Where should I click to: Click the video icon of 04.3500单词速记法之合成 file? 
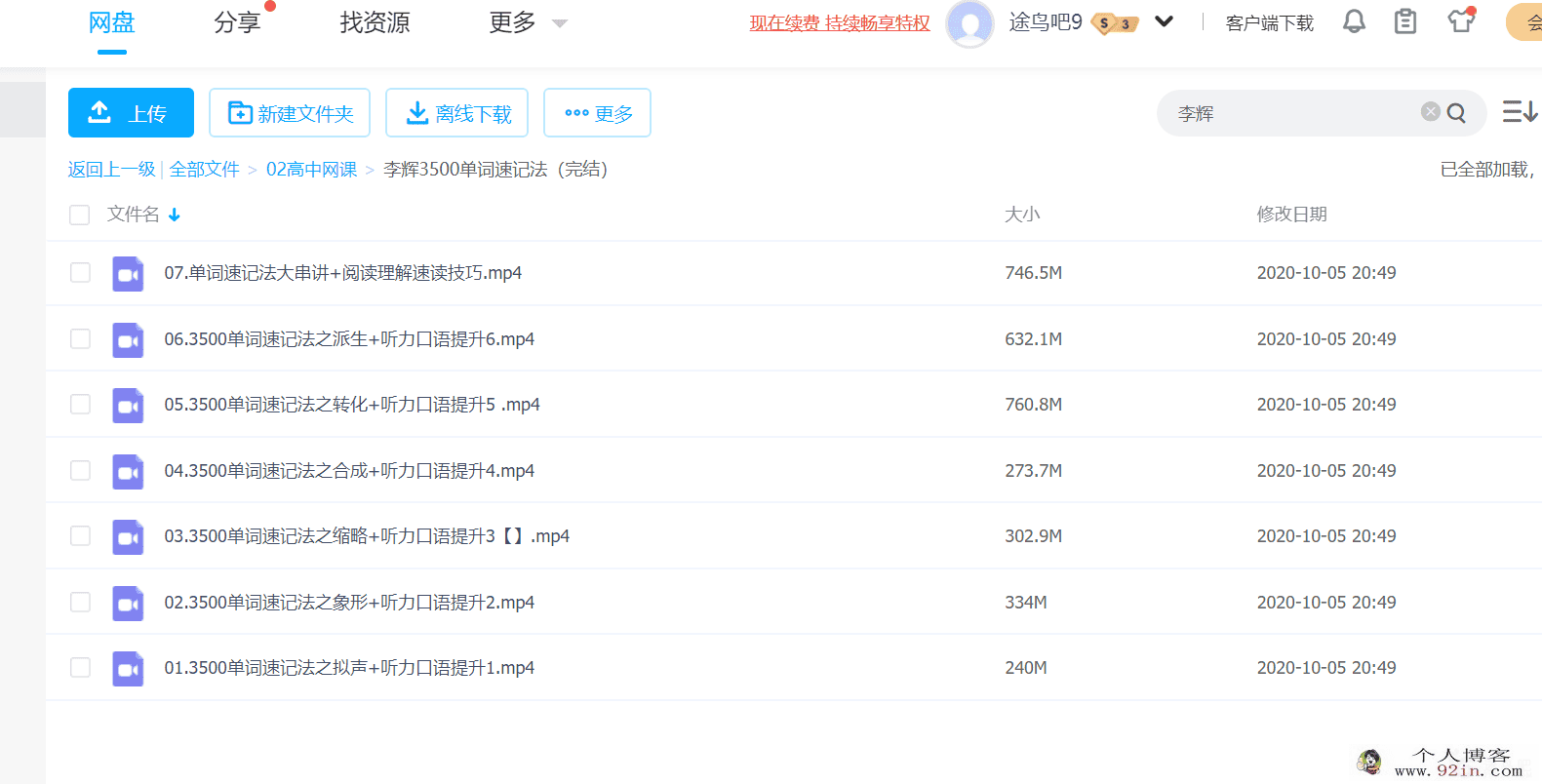coord(128,472)
